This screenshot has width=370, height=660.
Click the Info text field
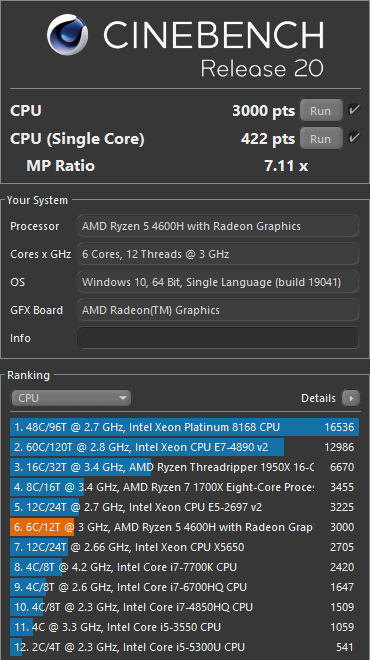pos(218,338)
